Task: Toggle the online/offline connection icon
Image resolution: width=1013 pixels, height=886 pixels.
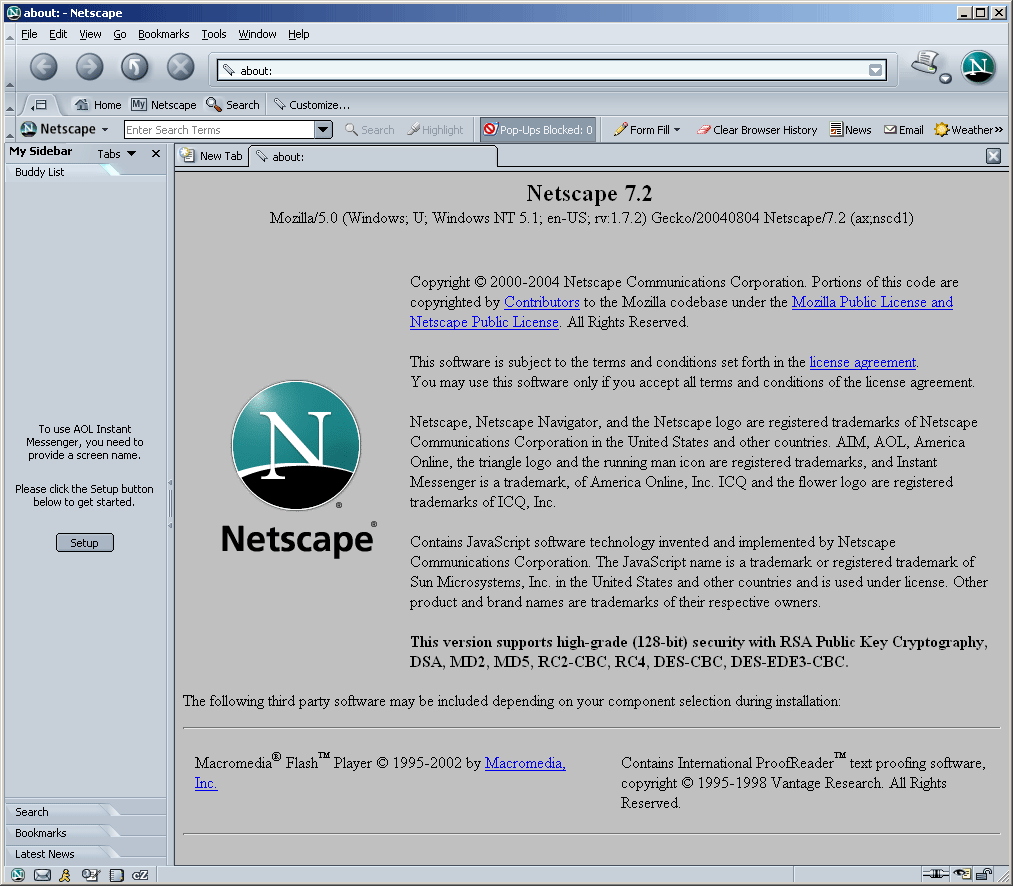Action: [935, 874]
